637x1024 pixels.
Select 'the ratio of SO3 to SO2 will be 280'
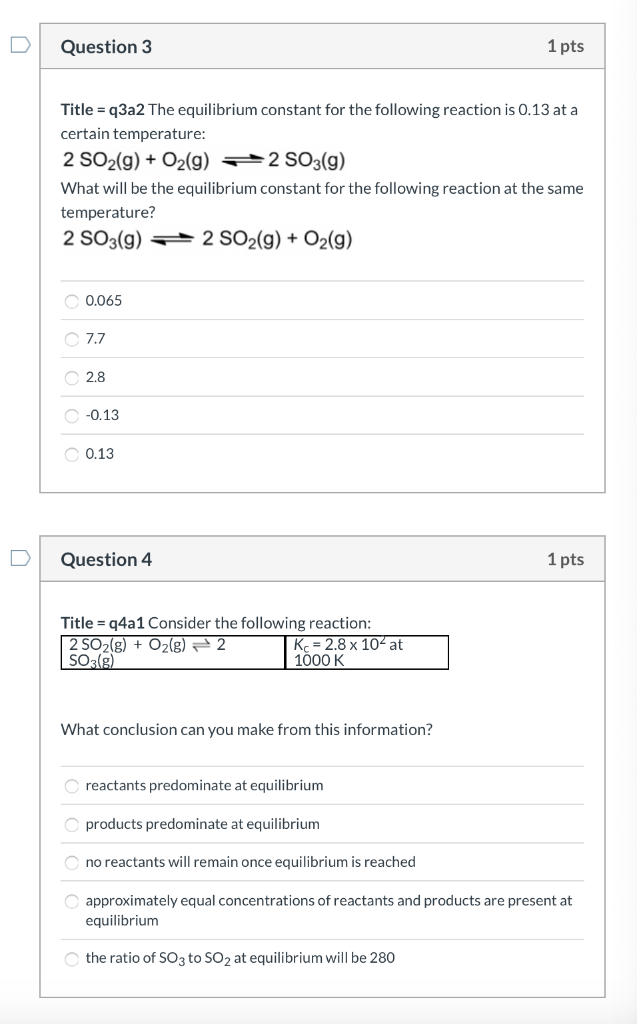pos(71,958)
